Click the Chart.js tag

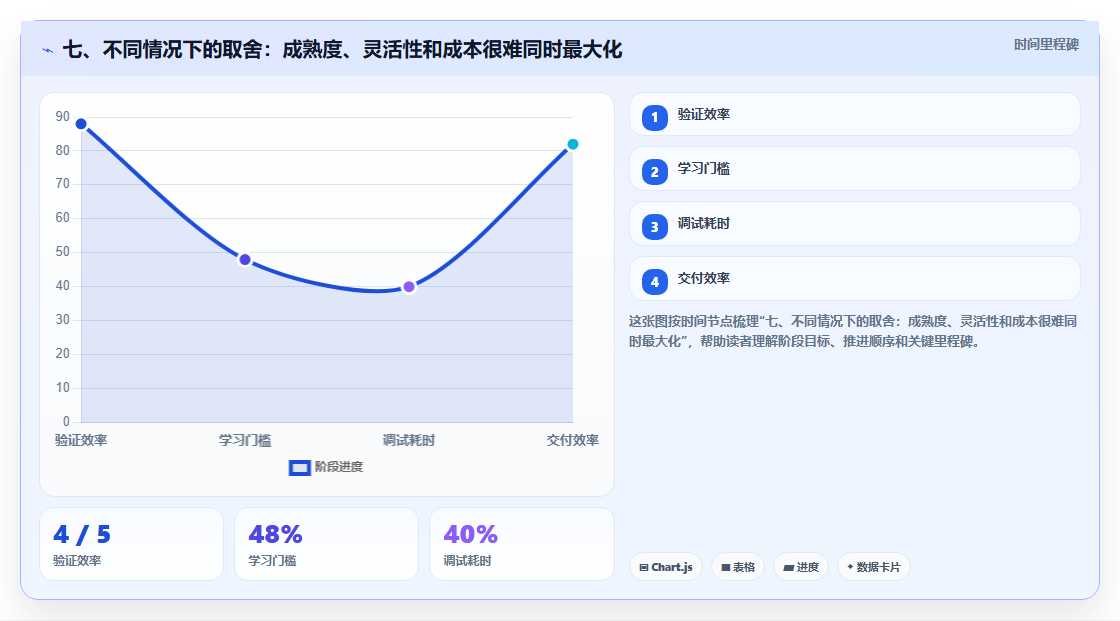pos(666,567)
